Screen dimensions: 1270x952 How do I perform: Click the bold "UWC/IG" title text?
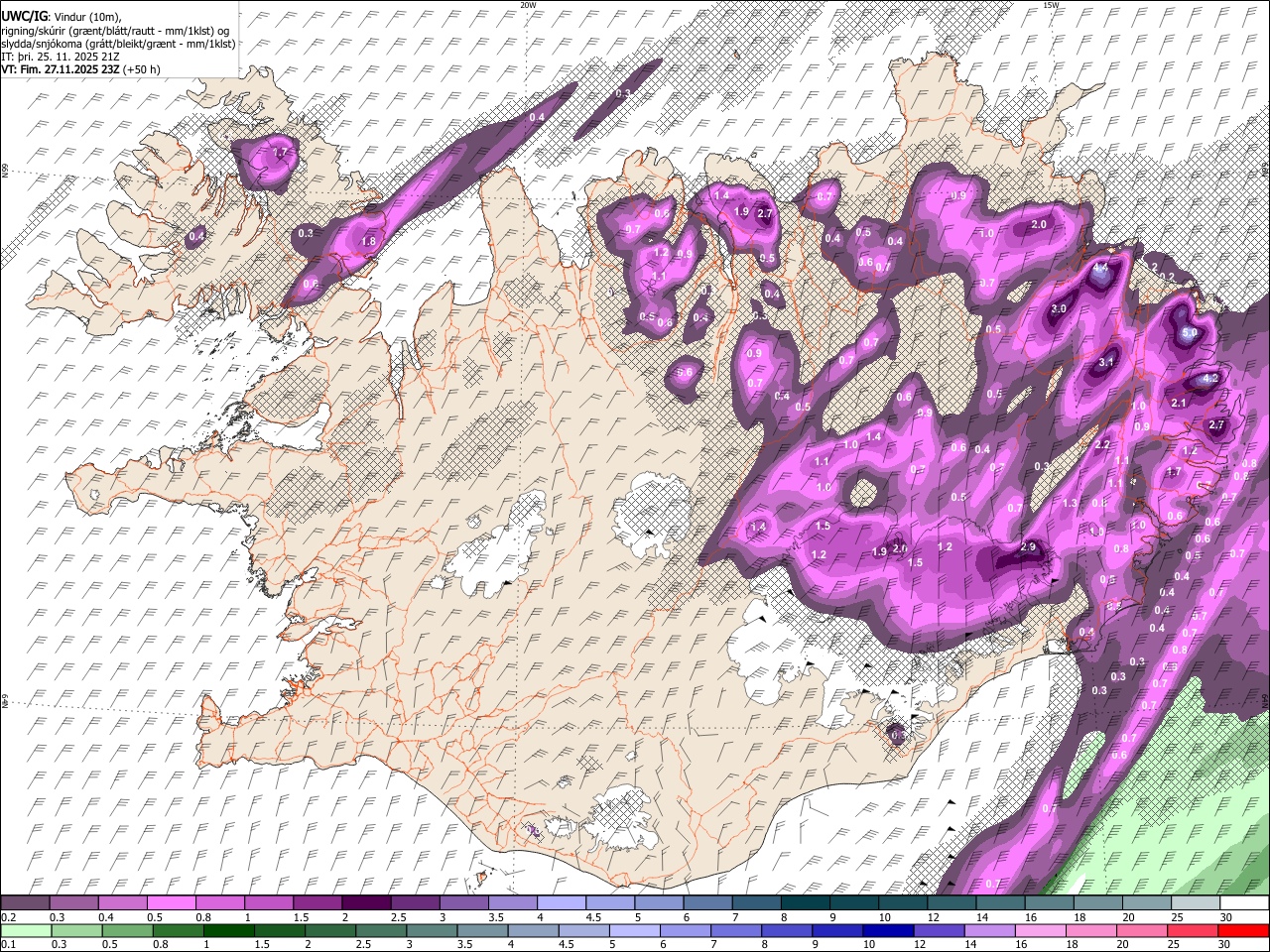(x=24, y=17)
